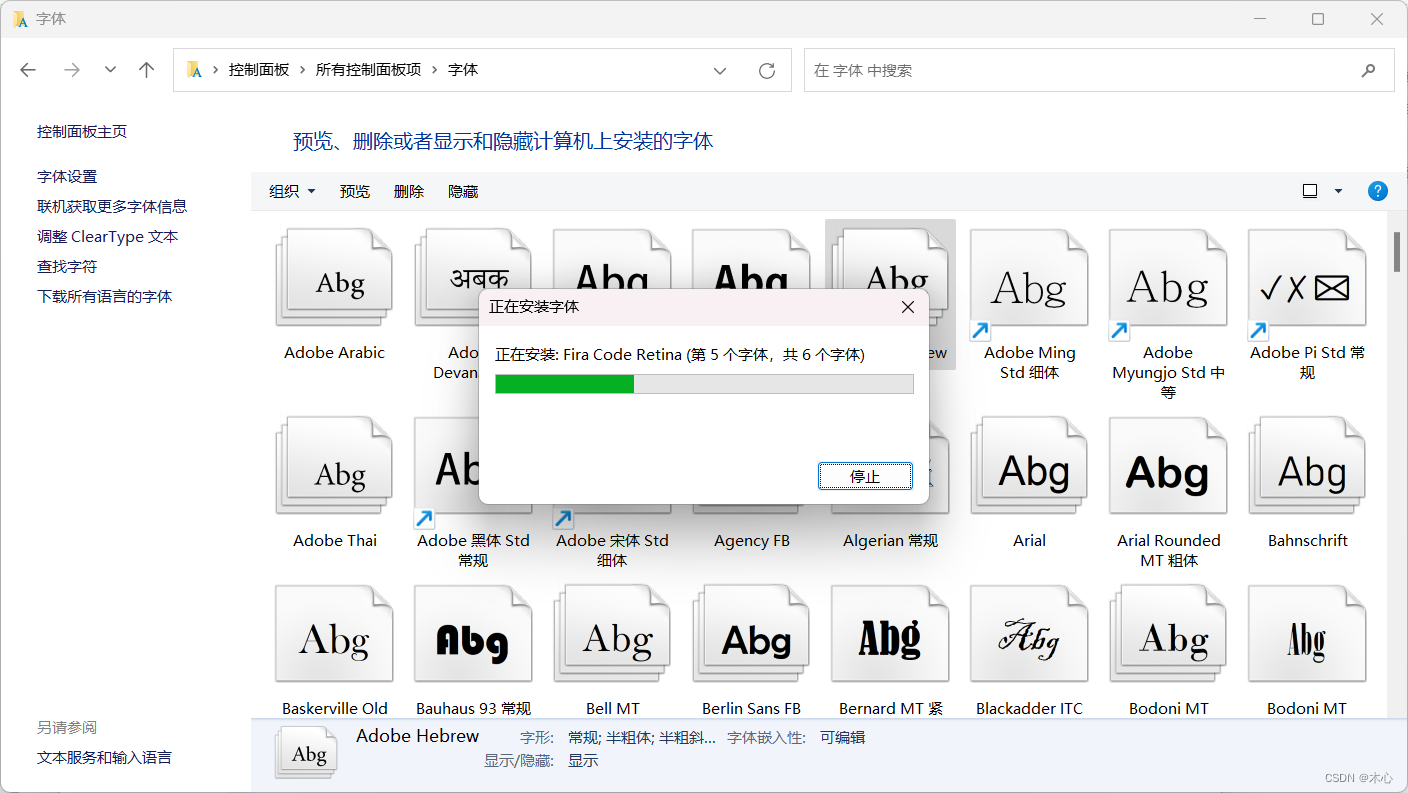Click the change-your-view icon near Help
Screen dimensions: 1408x793
click(x=1310, y=190)
